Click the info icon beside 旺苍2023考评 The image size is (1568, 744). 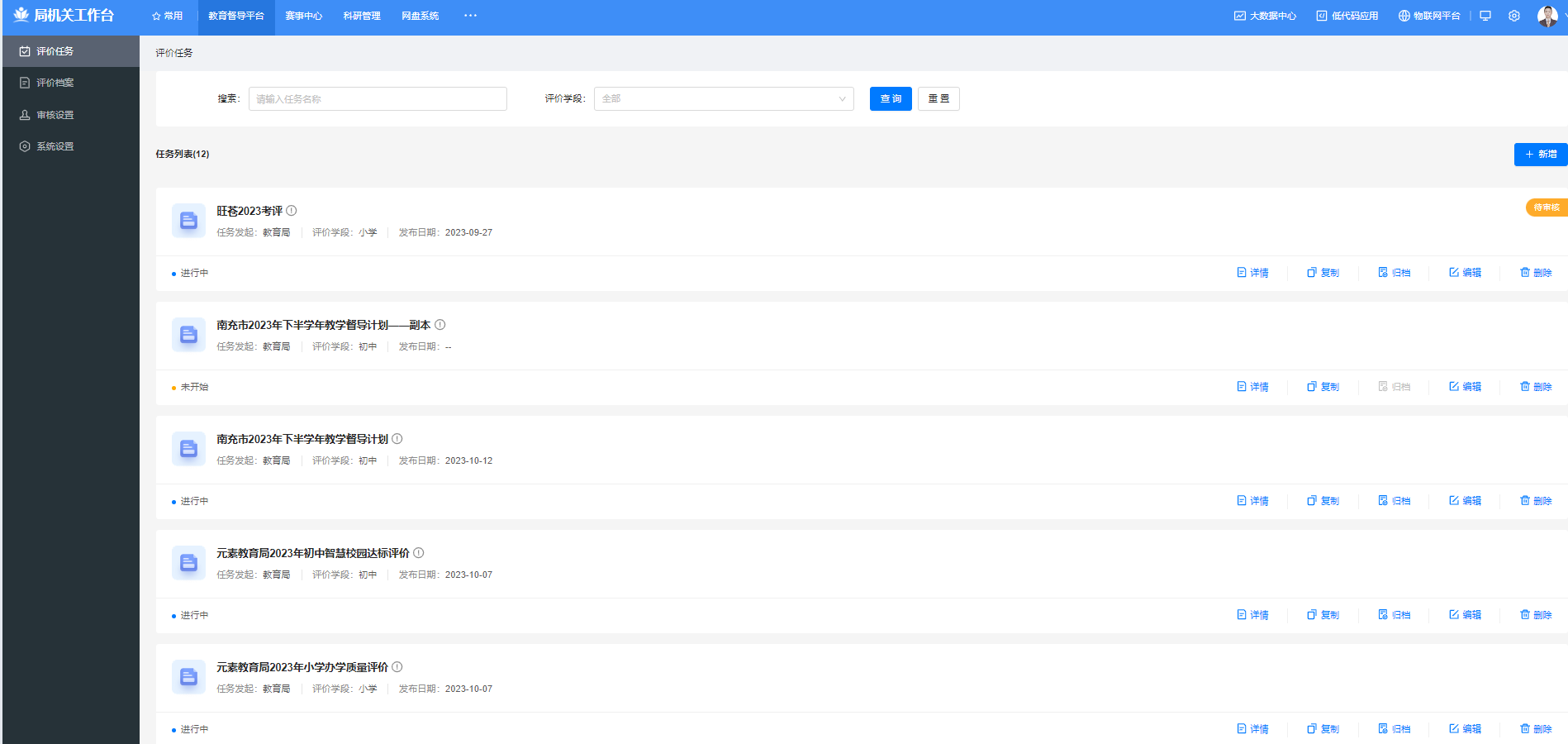coord(292,211)
